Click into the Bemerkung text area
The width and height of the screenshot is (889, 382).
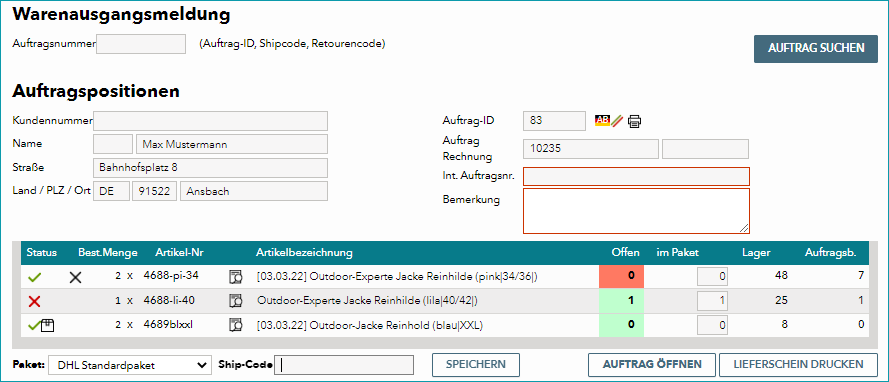coord(636,211)
